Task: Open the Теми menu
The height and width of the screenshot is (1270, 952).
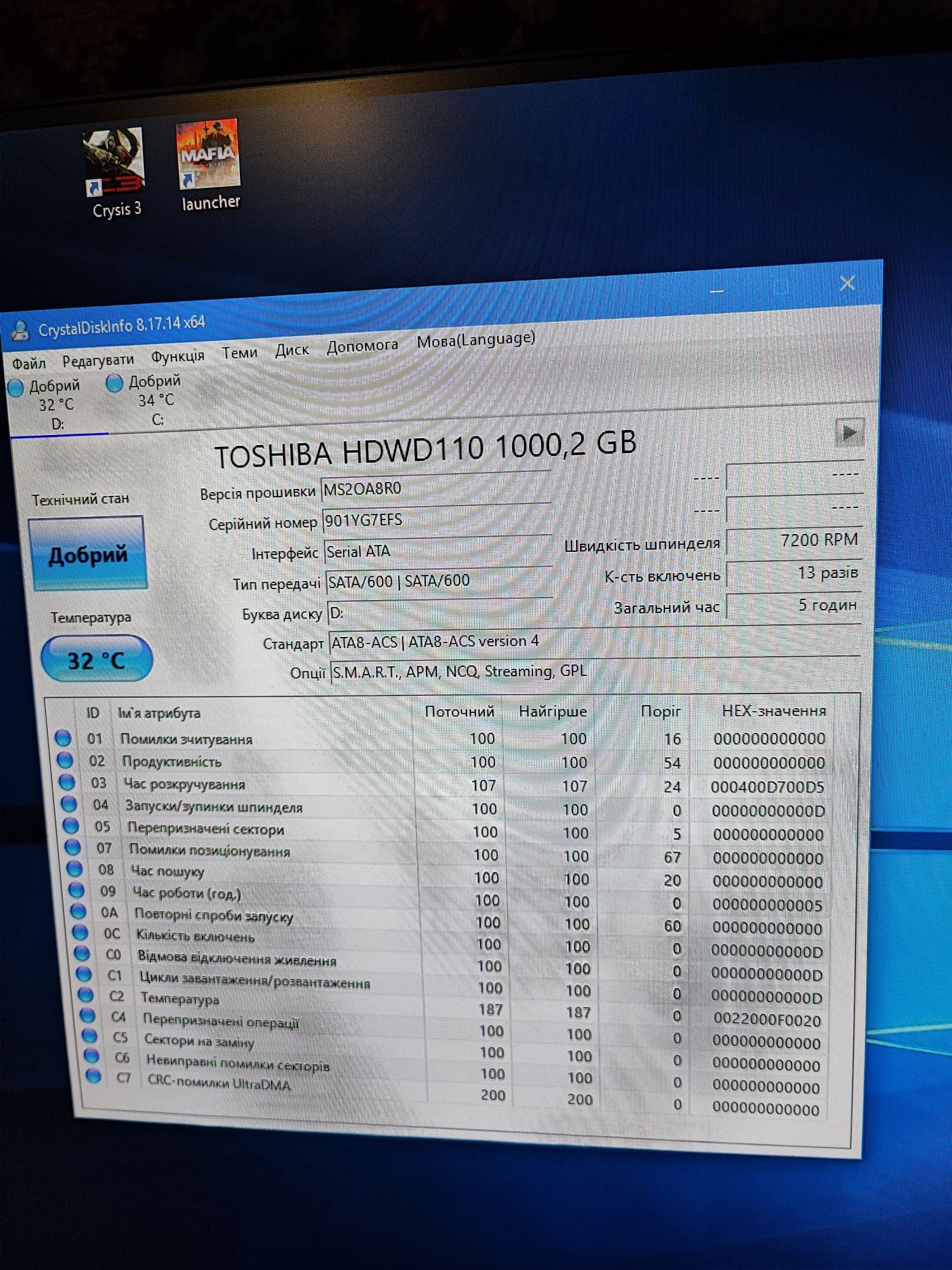Action: click(x=239, y=352)
